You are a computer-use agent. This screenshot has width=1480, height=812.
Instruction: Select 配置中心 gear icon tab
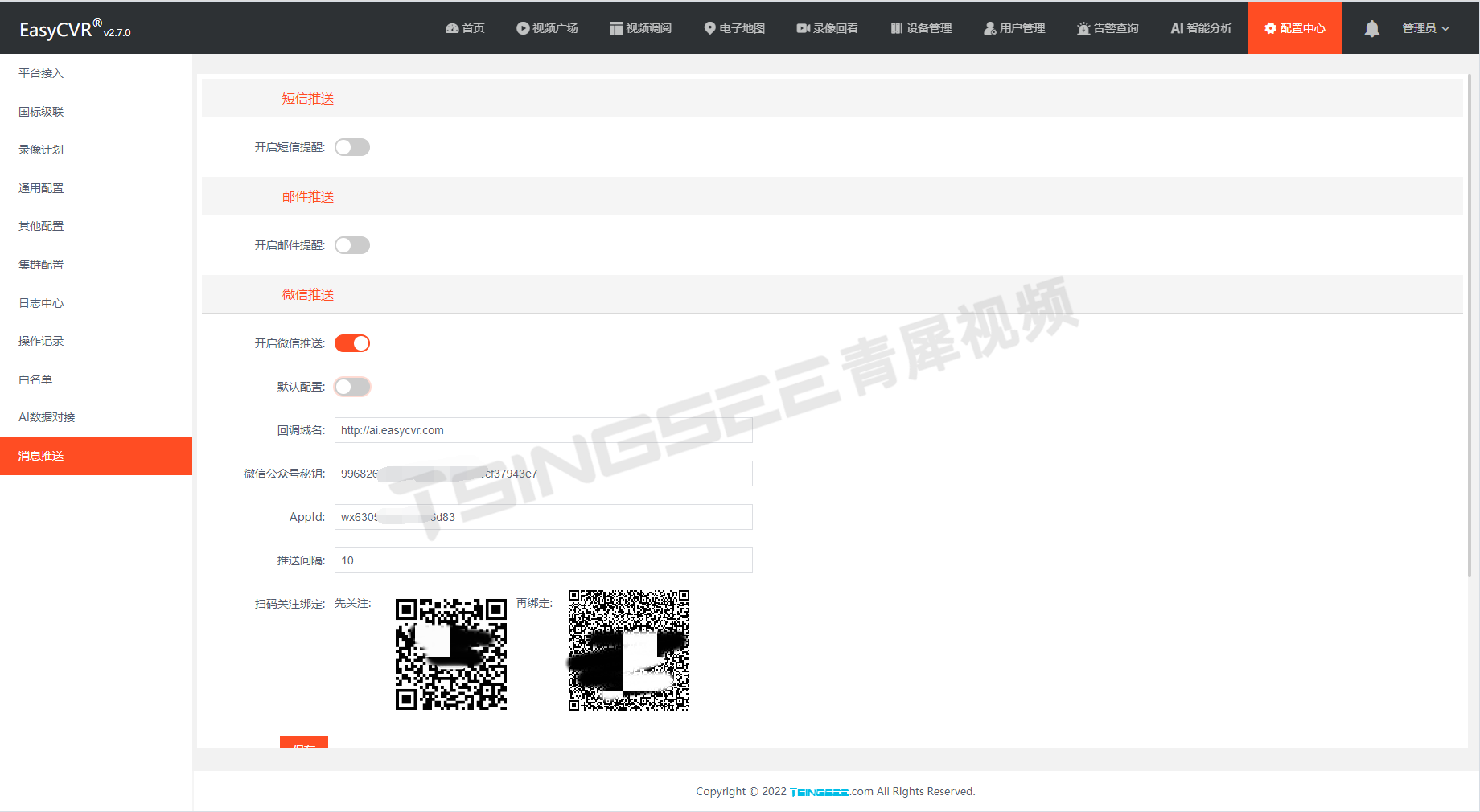pos(1295,28)
